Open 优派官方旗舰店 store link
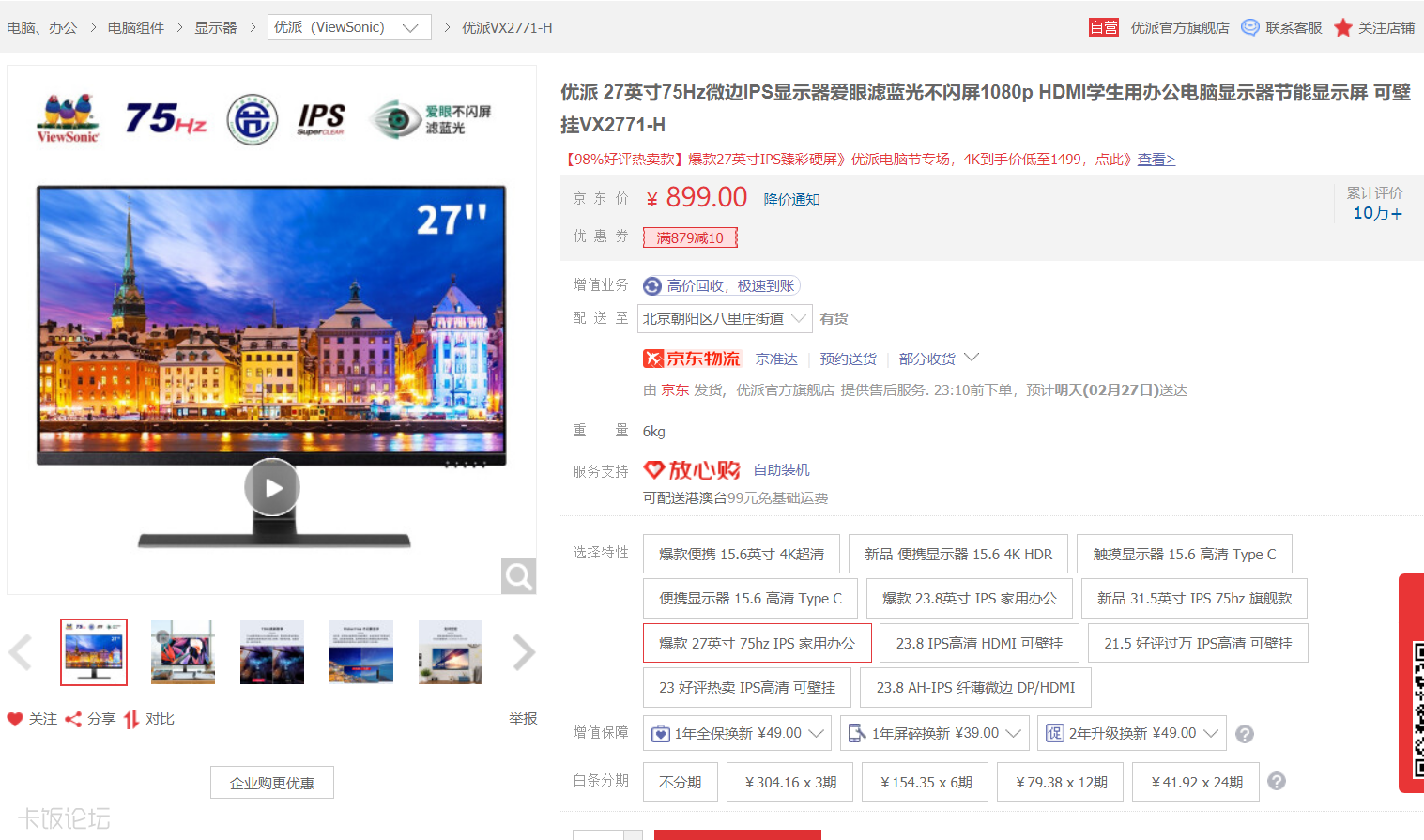1424x840 pixels. (1180, 27)
